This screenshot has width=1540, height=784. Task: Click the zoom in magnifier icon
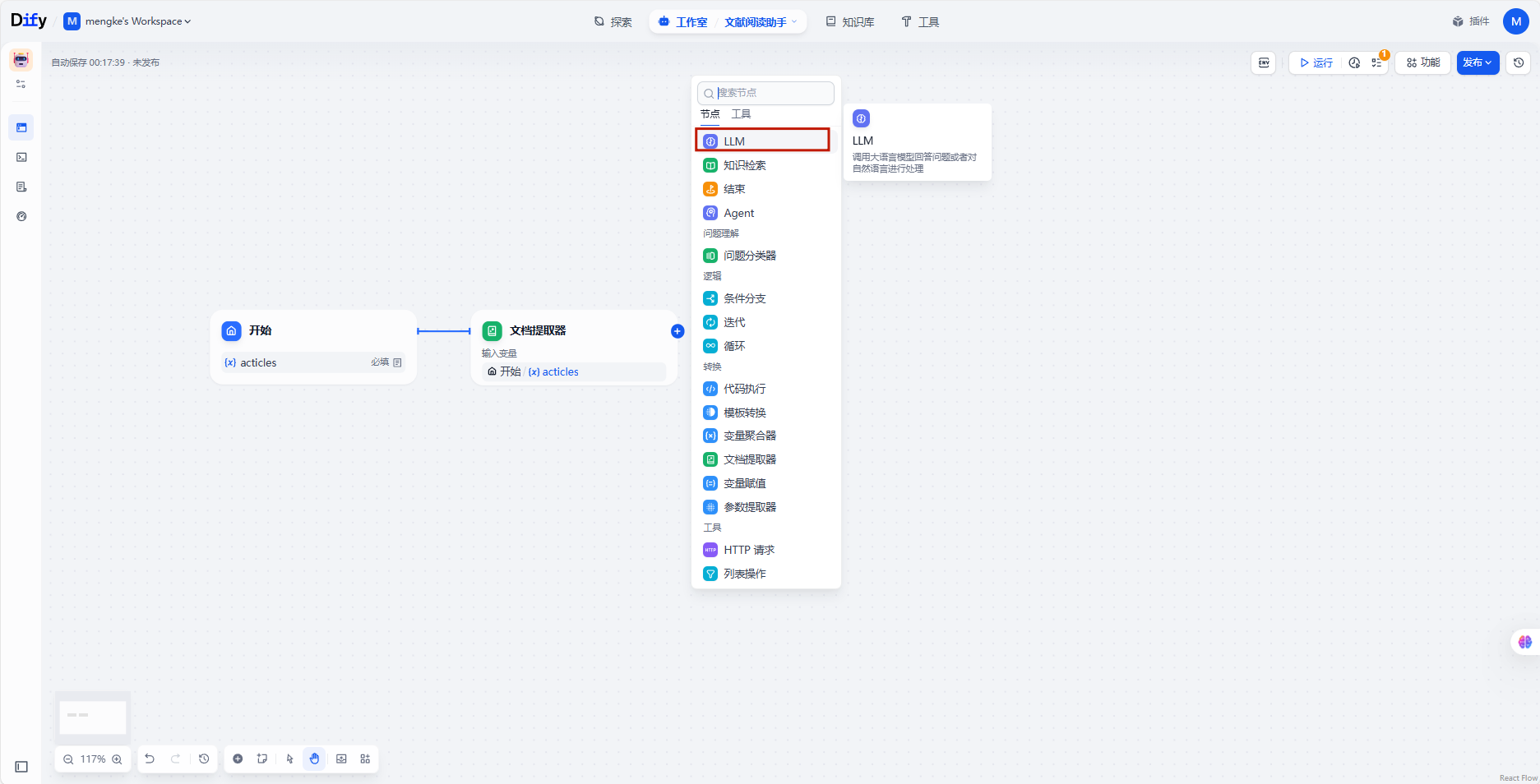pos(117,759)
